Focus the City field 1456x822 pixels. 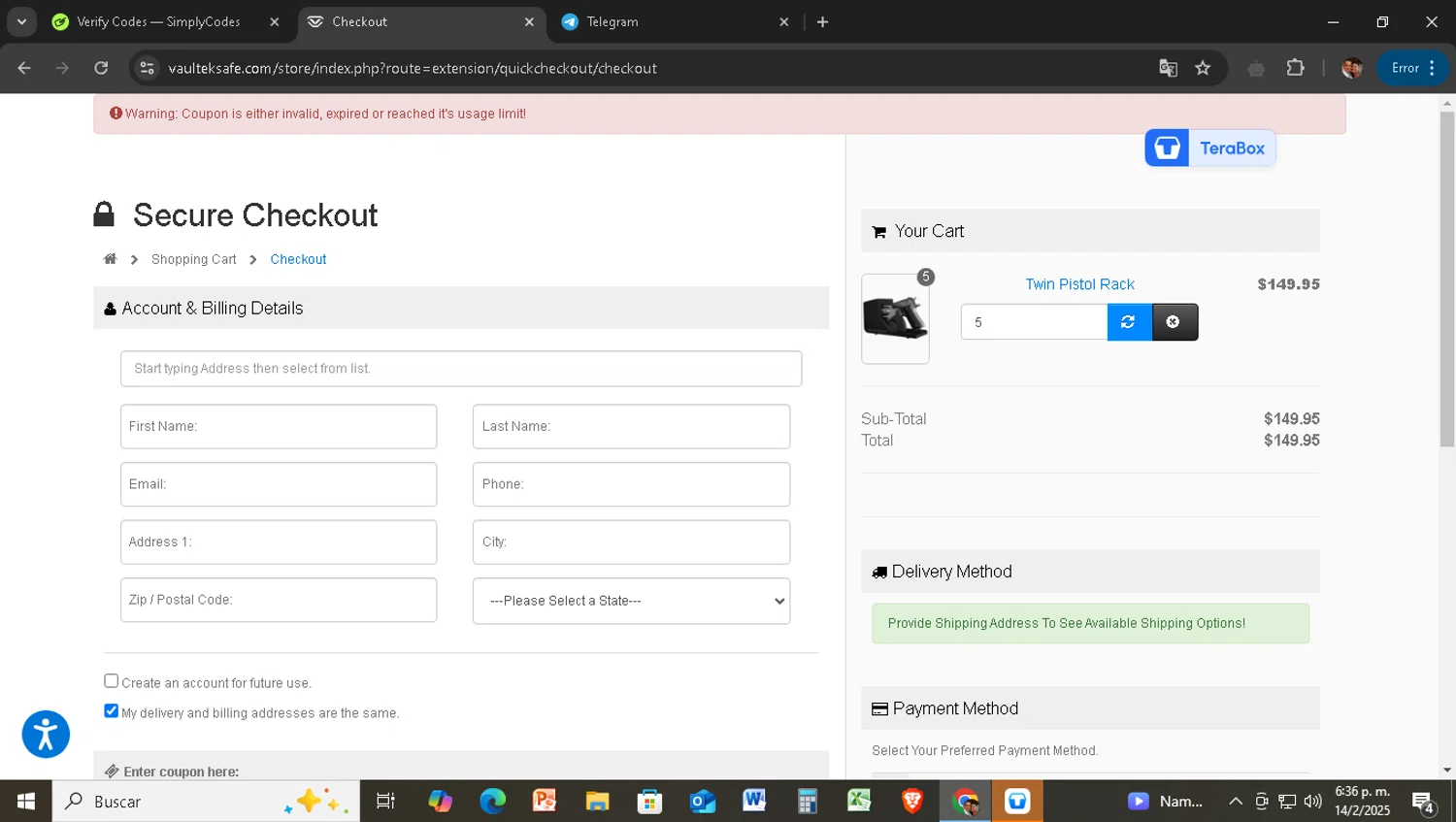click(631, 542)
